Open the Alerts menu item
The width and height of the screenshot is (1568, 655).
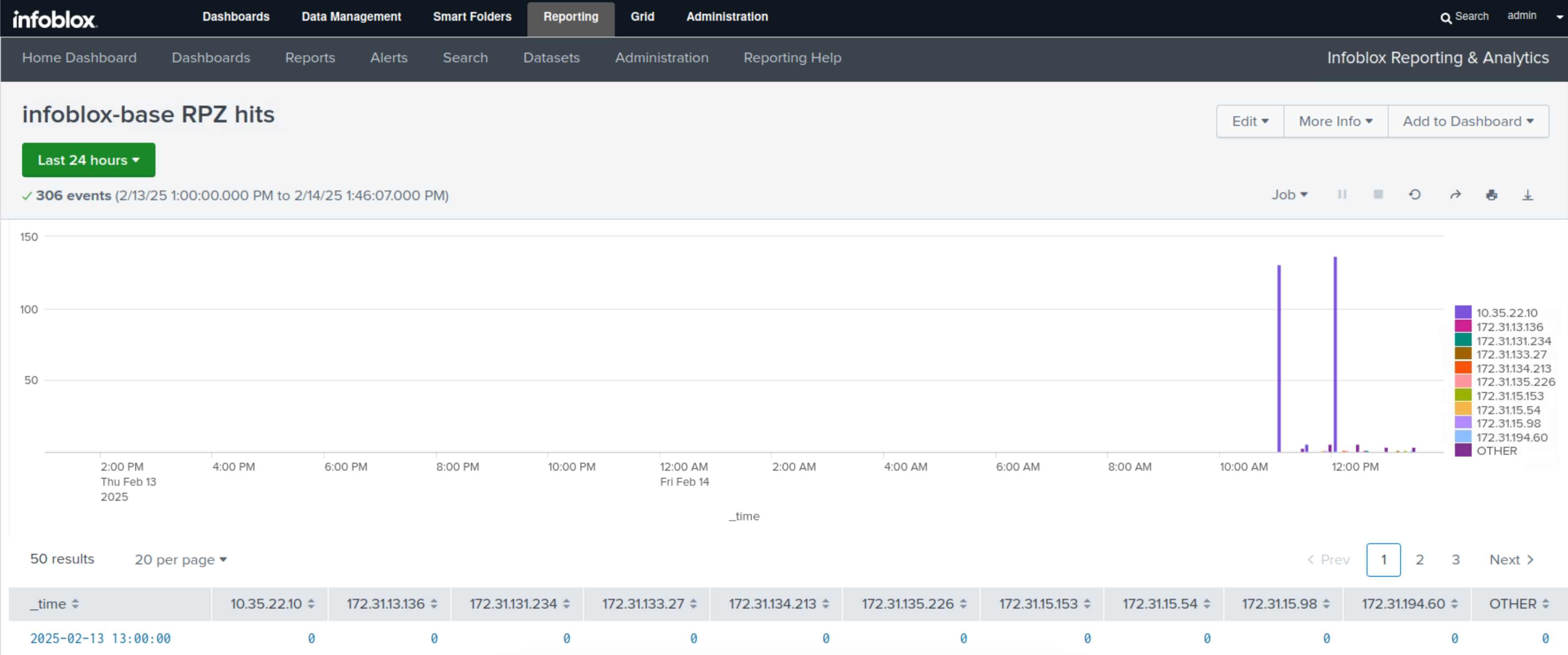(x=388, y=57)
